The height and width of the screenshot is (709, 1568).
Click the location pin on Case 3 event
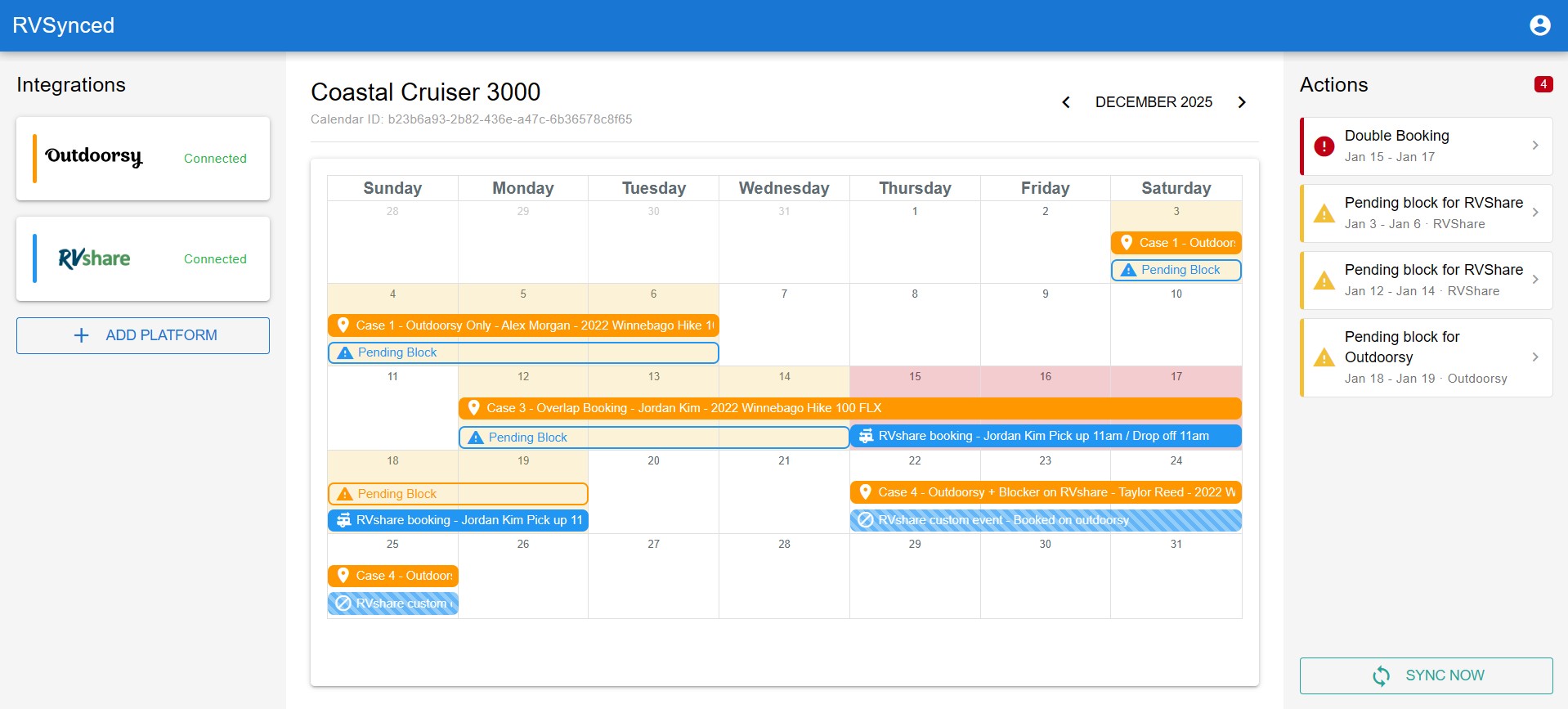[x=473, y=407]
